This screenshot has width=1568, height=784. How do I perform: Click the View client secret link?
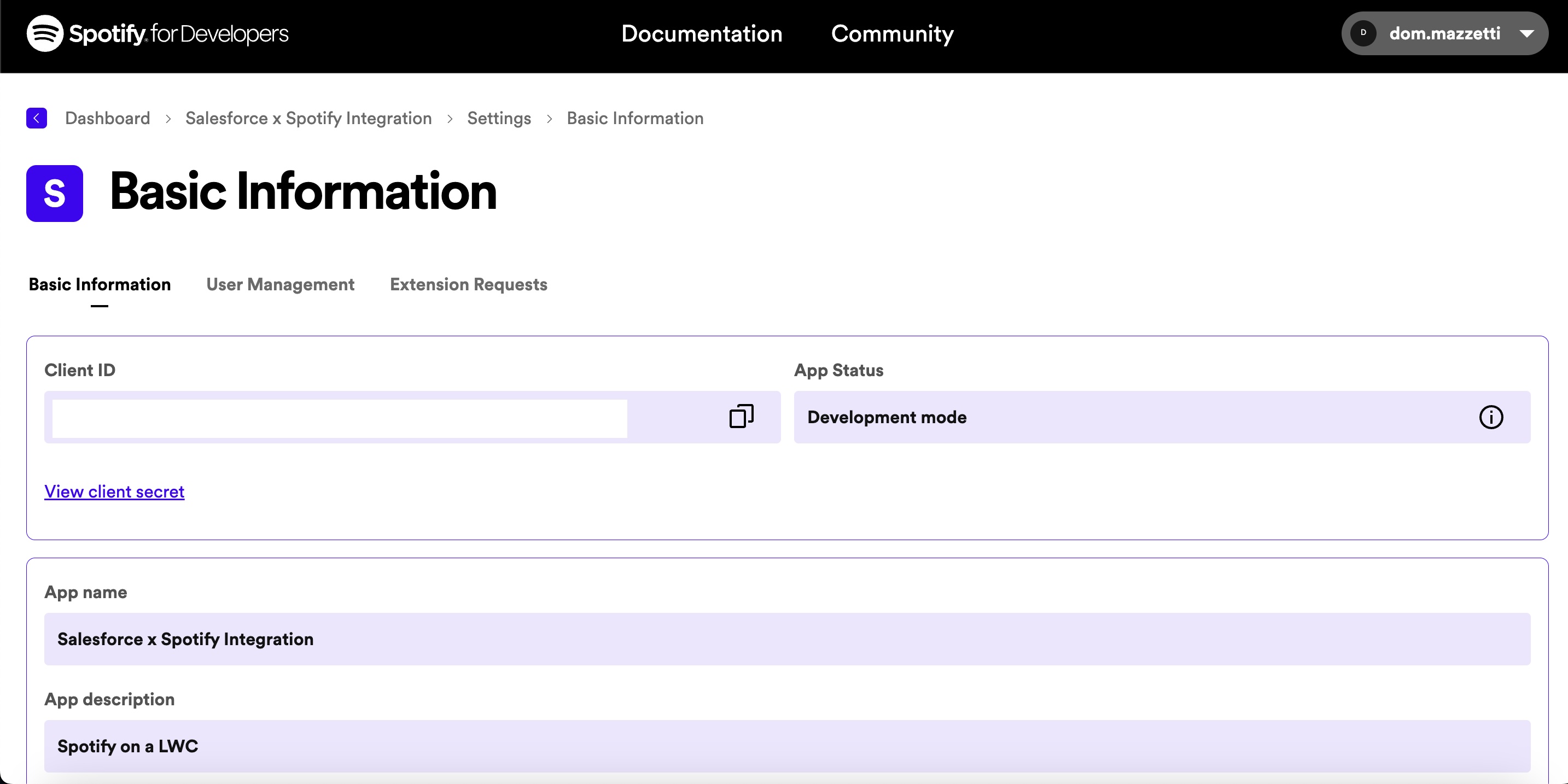(x=114, y=491)
